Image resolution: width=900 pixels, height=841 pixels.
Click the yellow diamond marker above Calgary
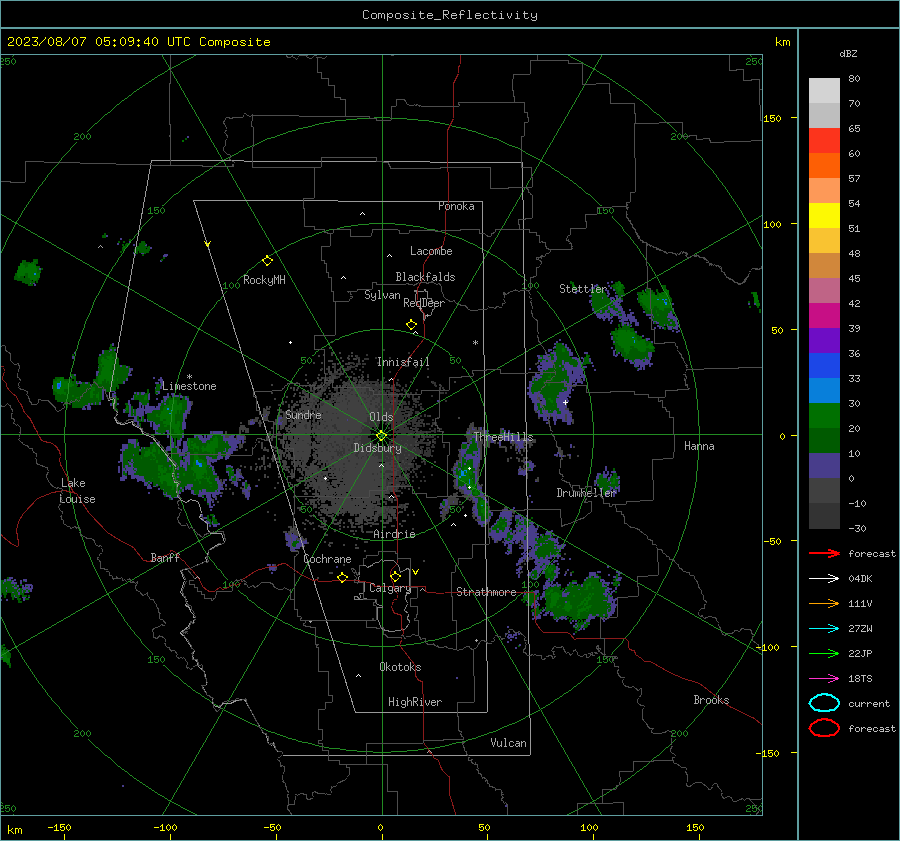pyautogui.click(x=395, y=576)
